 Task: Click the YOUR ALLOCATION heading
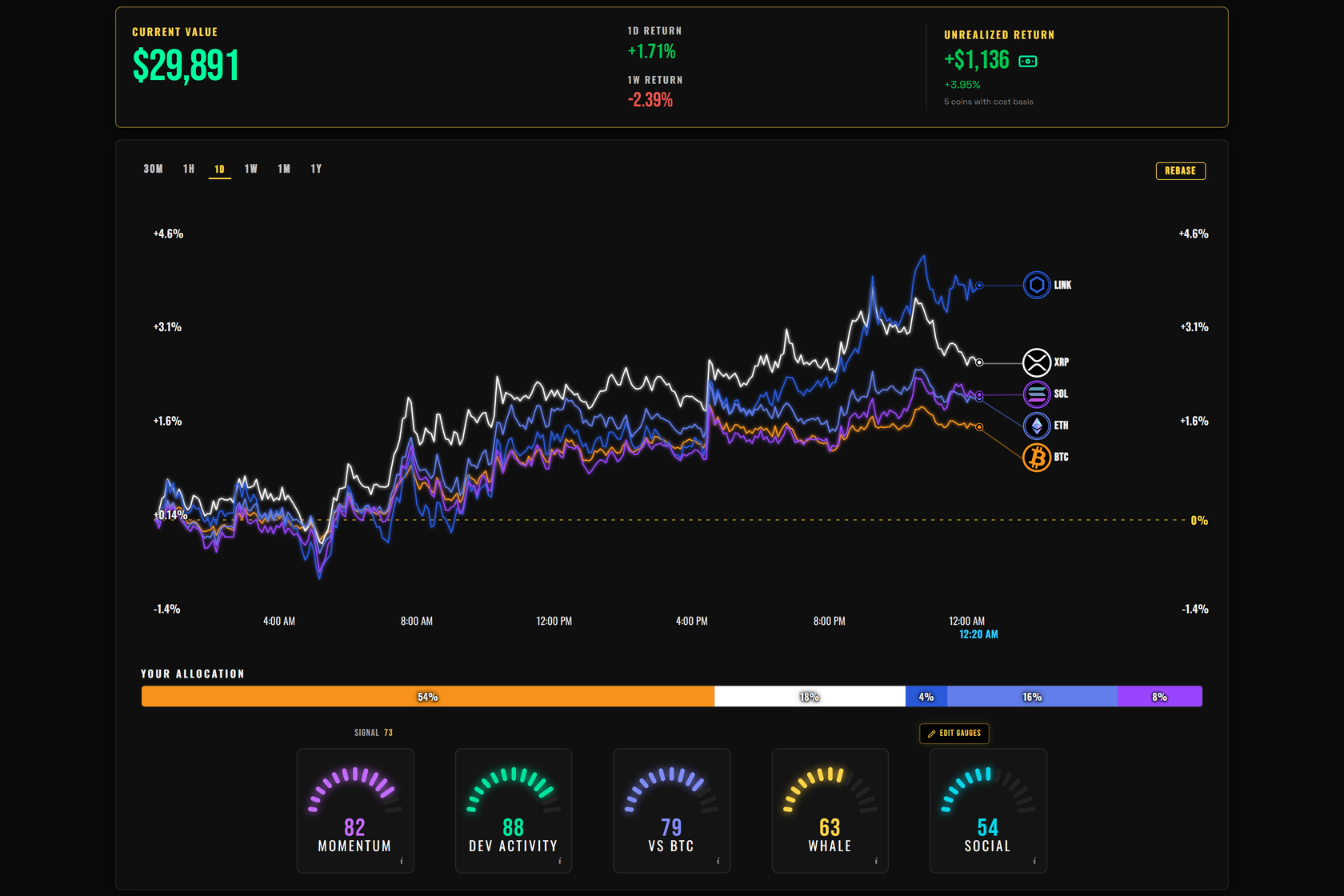(x=193, y=674)
